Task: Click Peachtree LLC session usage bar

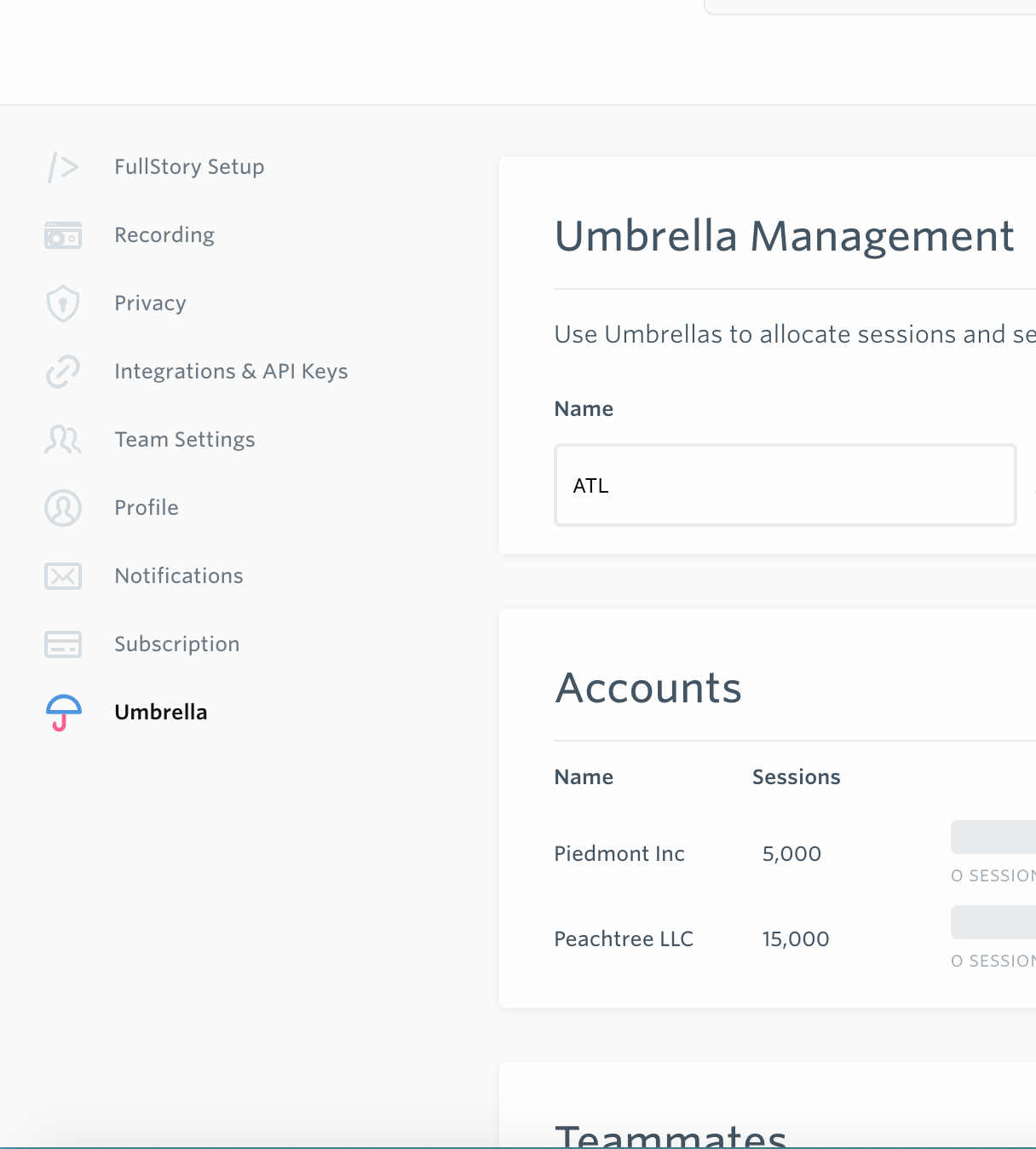Action: (x=993, y=922)
